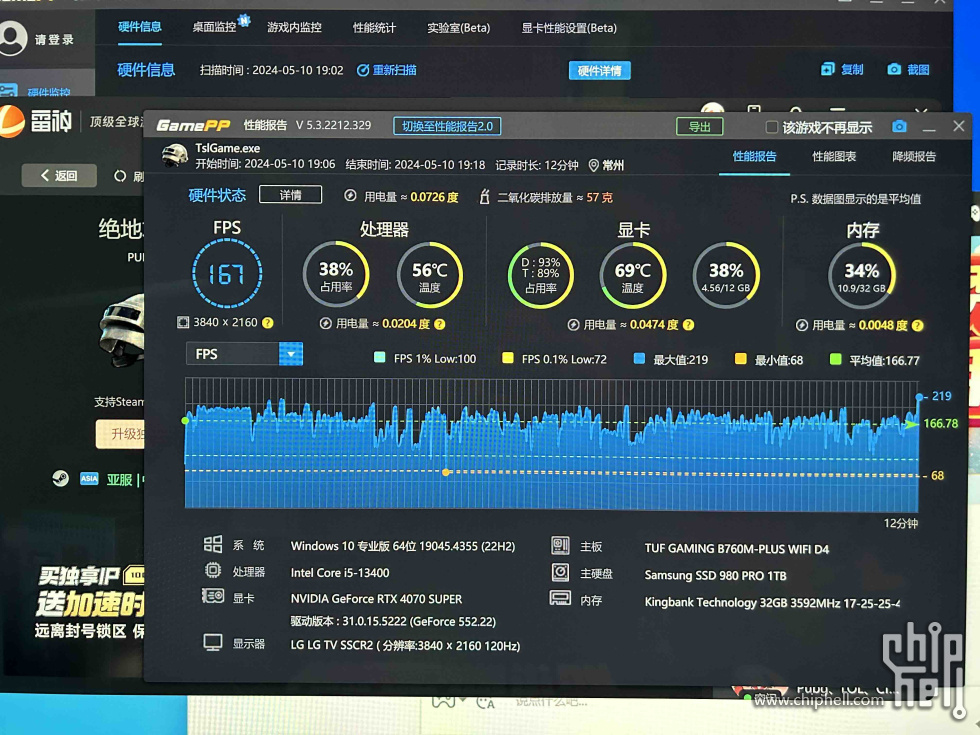Image resolution: width=980 pixels, height=735 pixels.
Task: Click the location pin icon beside 常州
Action: coord(593,165)
